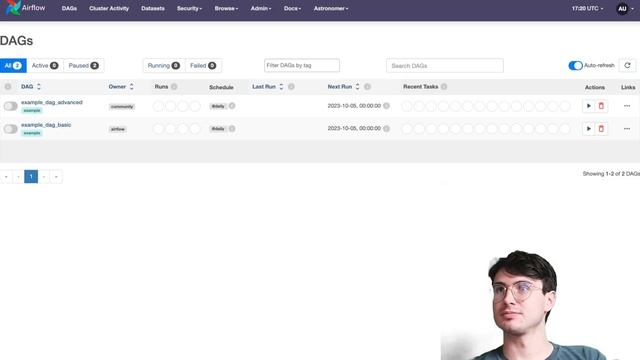This screenshot has height=360, width=640.
Task: Delete the example_dag_basic DAG with trash icon
Action: pos(601,129)
